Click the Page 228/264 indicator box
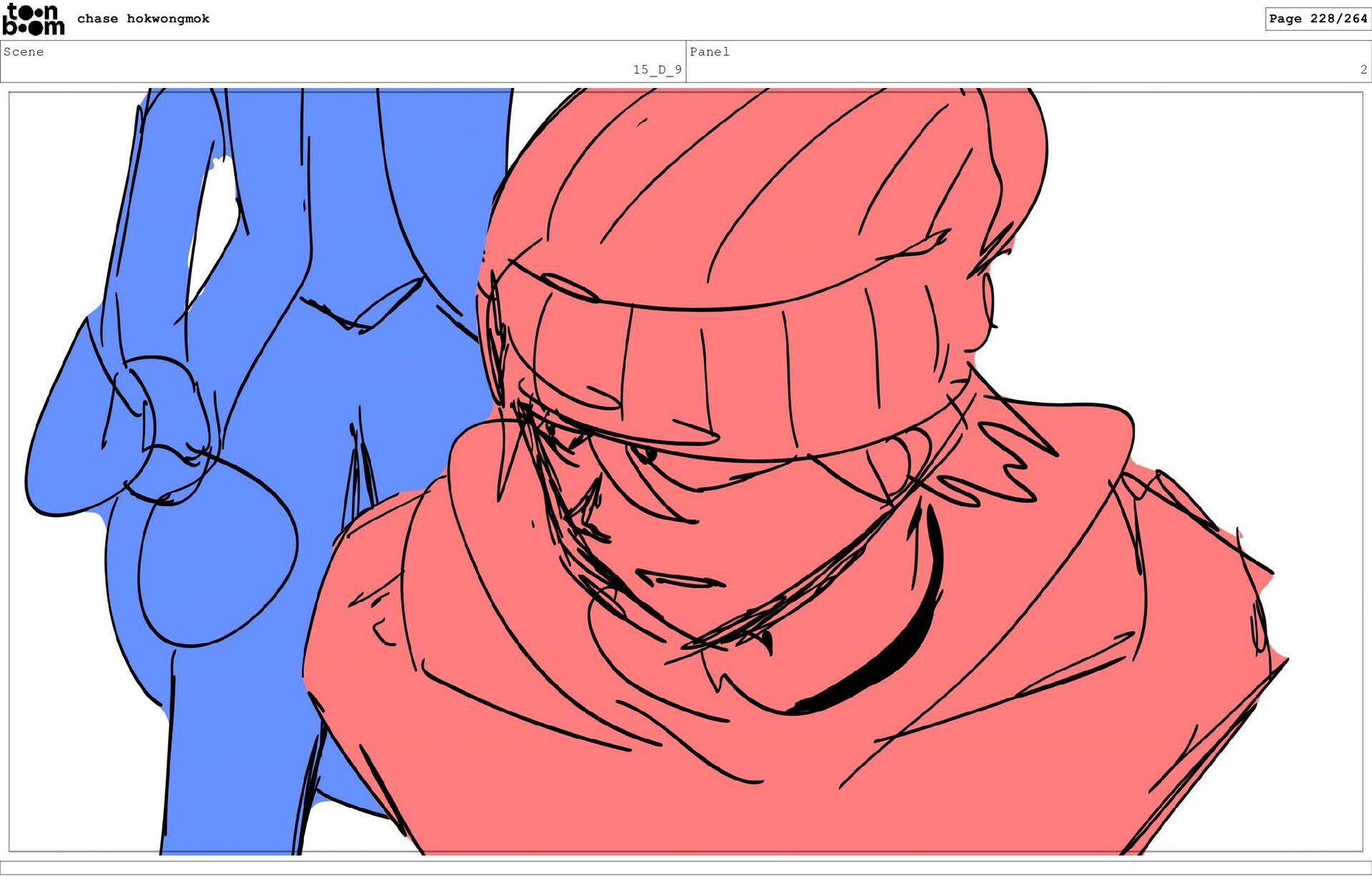Viewport: 1372px width, 888px height. (x=1317, y=19)
